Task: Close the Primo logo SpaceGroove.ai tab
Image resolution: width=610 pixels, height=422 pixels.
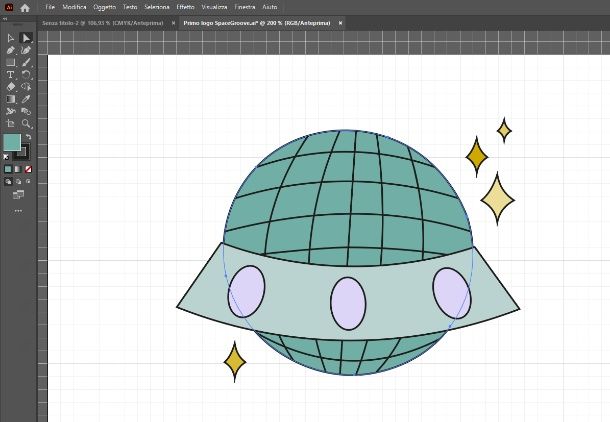Action: pyautogui.click(x=340, y=23)
